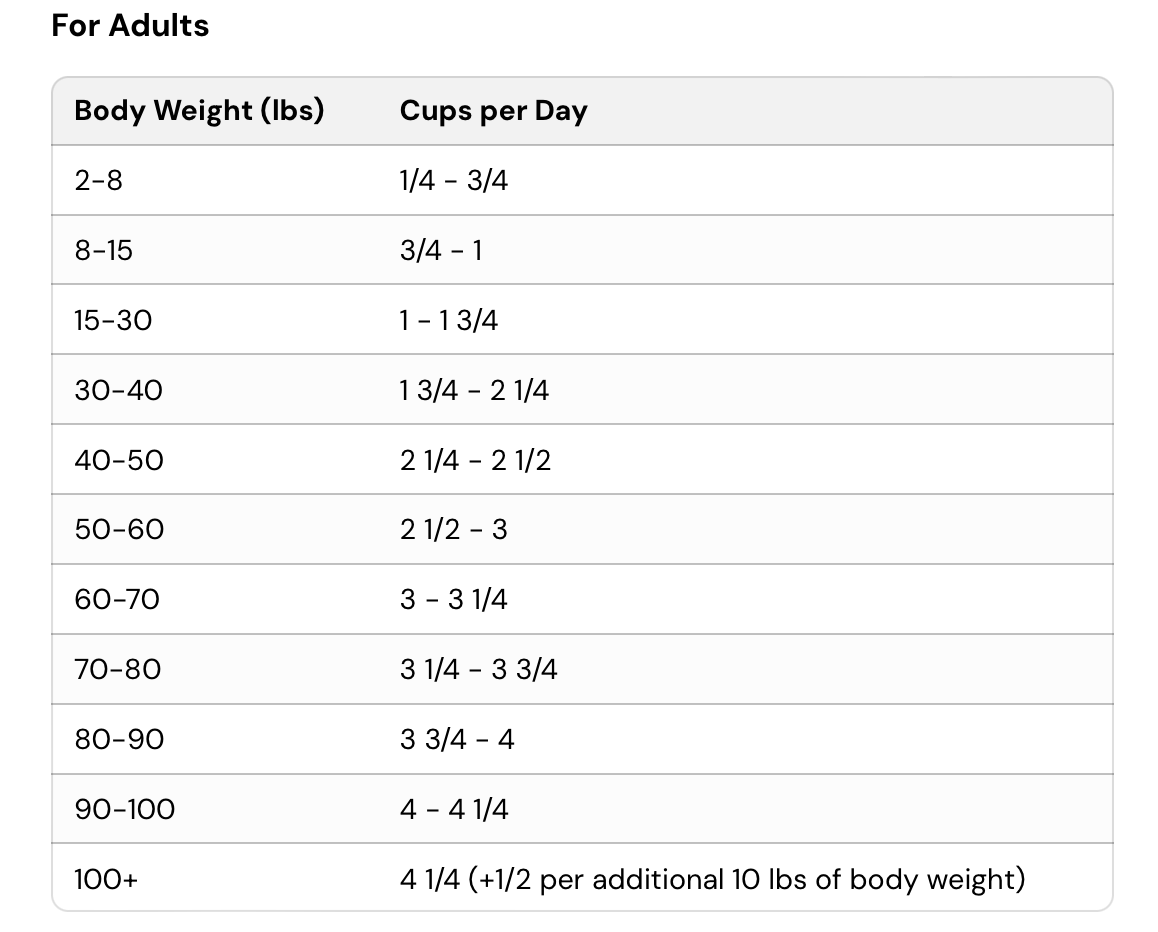Click the "3/4 - 1" cups cell
This screenshot has width=1158, height=932.
[x=441, y=250]
